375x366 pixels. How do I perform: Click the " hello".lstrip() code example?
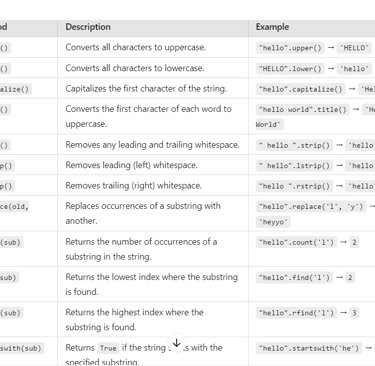pyautogui.click(x=294, y=166)
